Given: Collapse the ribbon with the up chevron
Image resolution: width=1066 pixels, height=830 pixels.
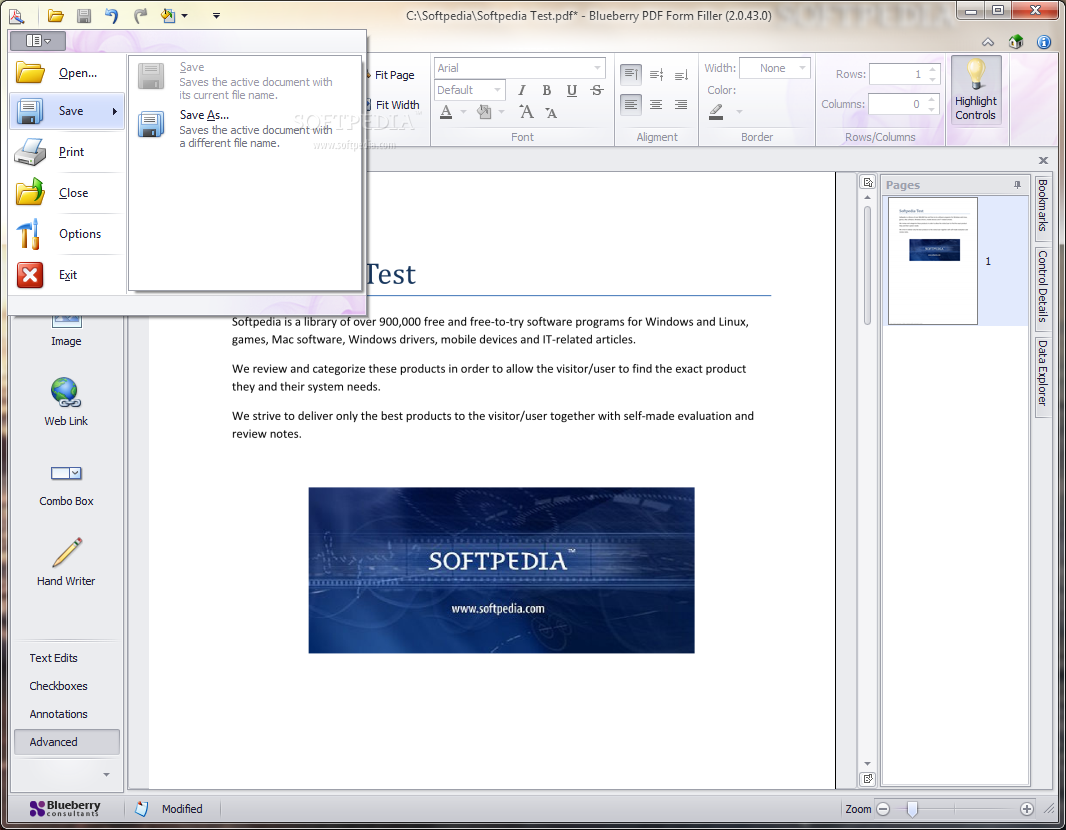Looking at the screenshot, I should pos(988,42).
